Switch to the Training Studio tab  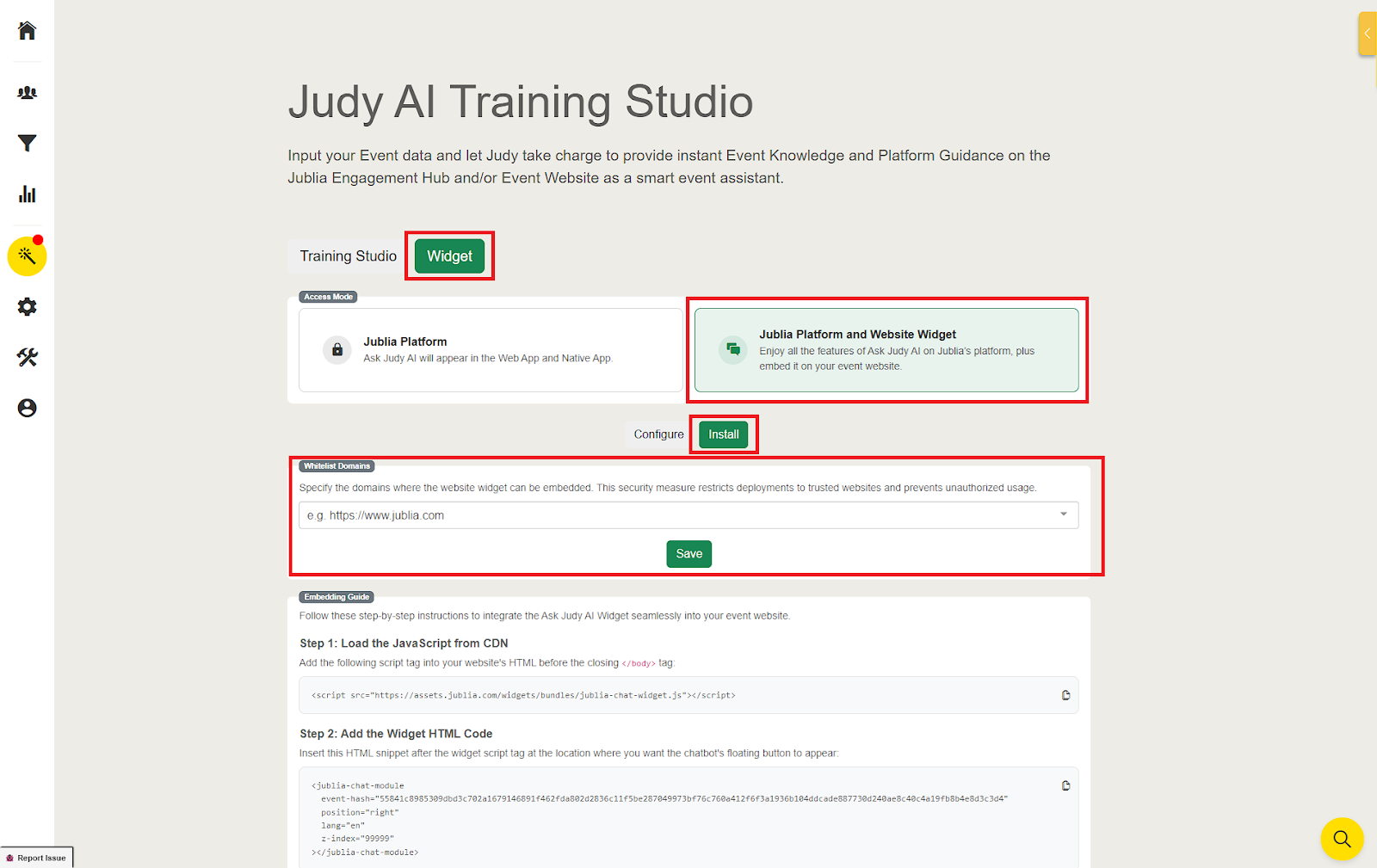349,256
